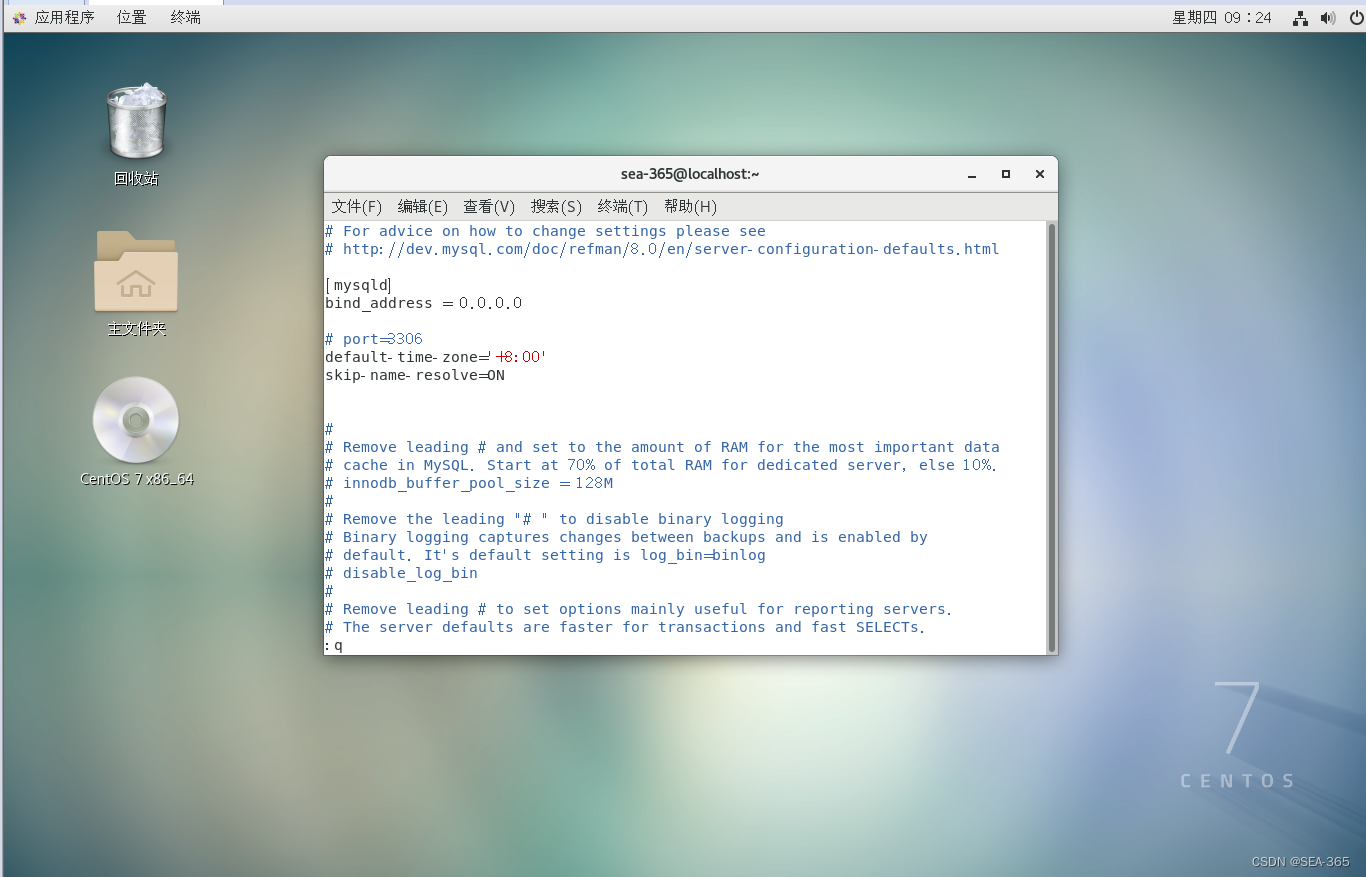Open the 位置 menu in top panel
Image resolution: width=1366 pixels, height=877 pixels.
coord(131,17)
